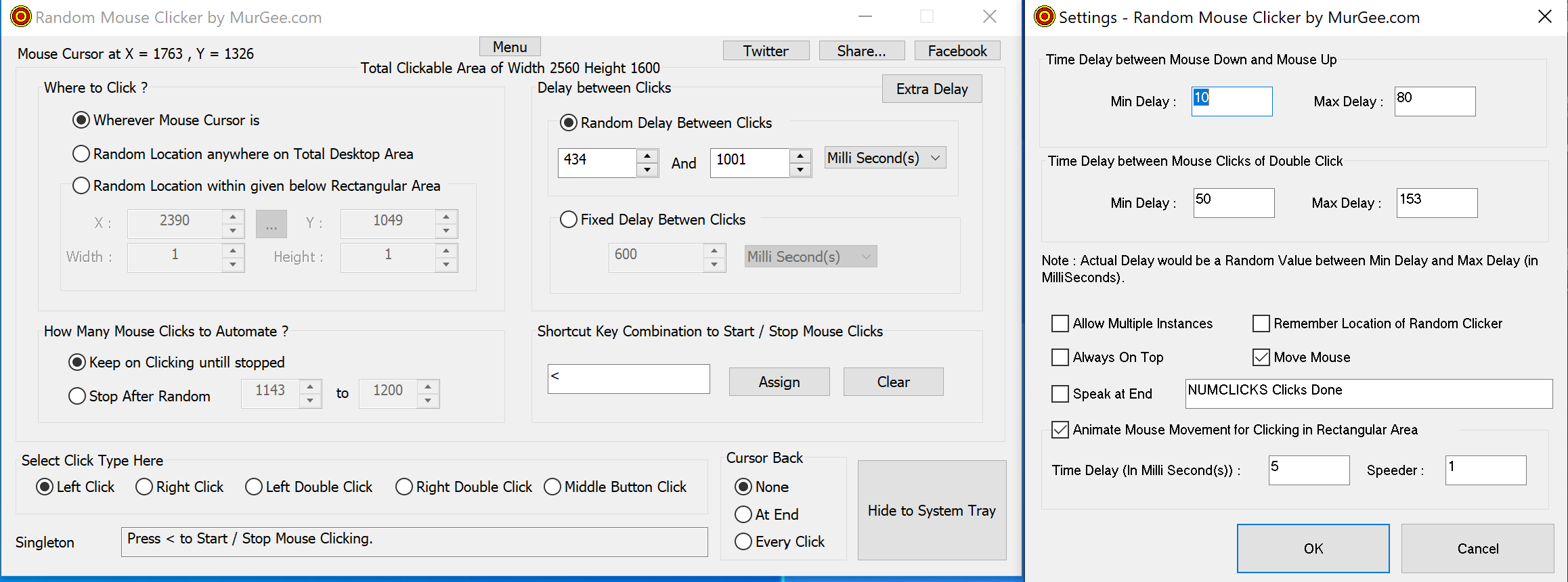This screenshot has width=1568, height=582.
Task: Click the ... location picker button
Action: 271,224
